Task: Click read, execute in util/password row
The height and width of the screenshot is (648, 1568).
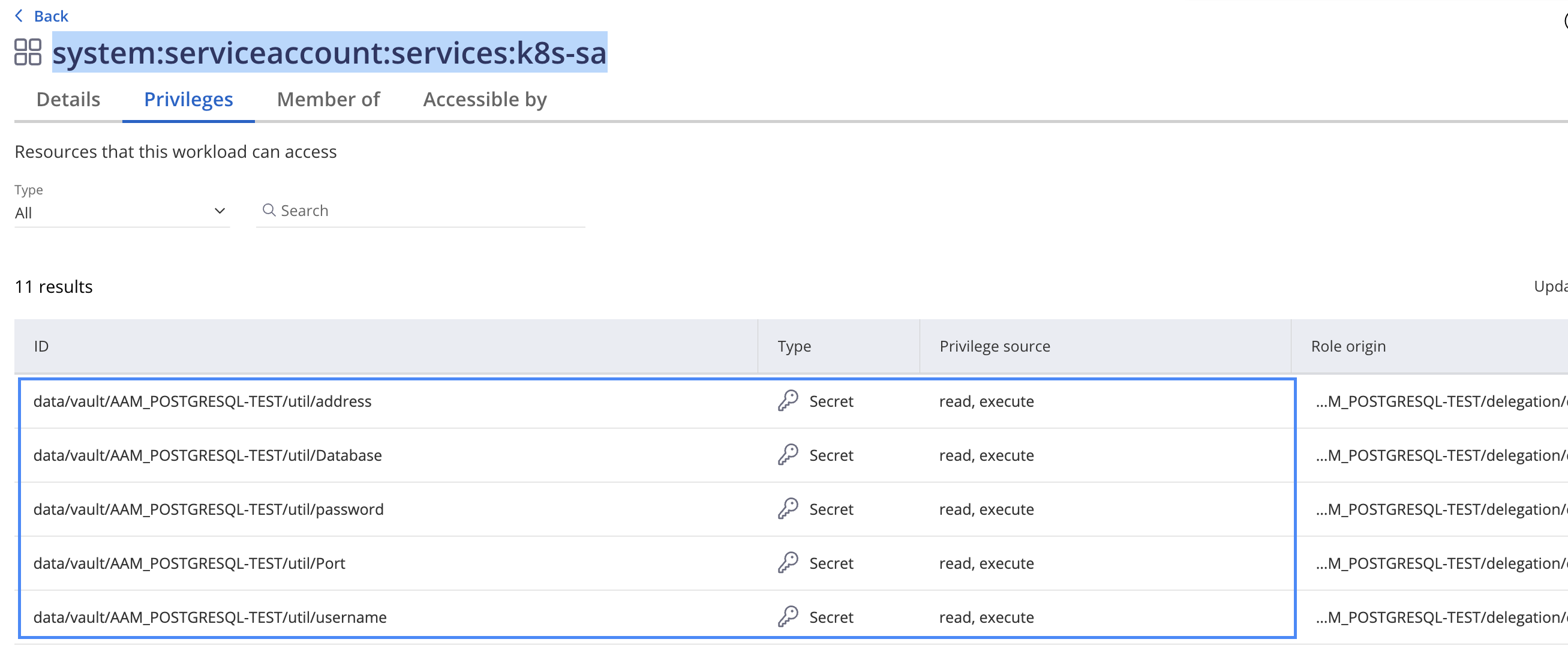Action: [986, 510]
